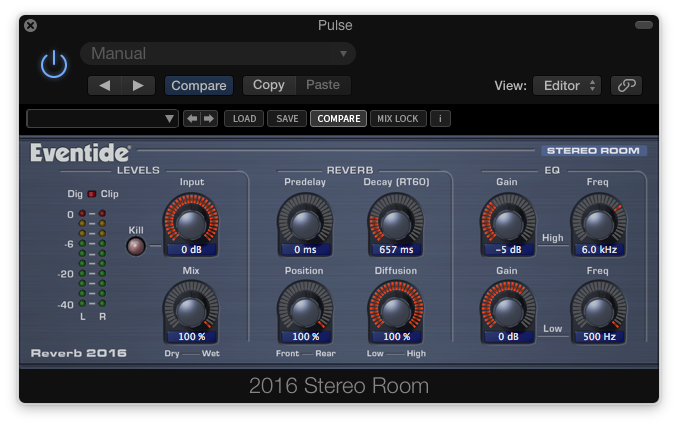Screen dimensions: 678x426
Task: Select the -5 dB high gain field
Action: click(508, 250)
